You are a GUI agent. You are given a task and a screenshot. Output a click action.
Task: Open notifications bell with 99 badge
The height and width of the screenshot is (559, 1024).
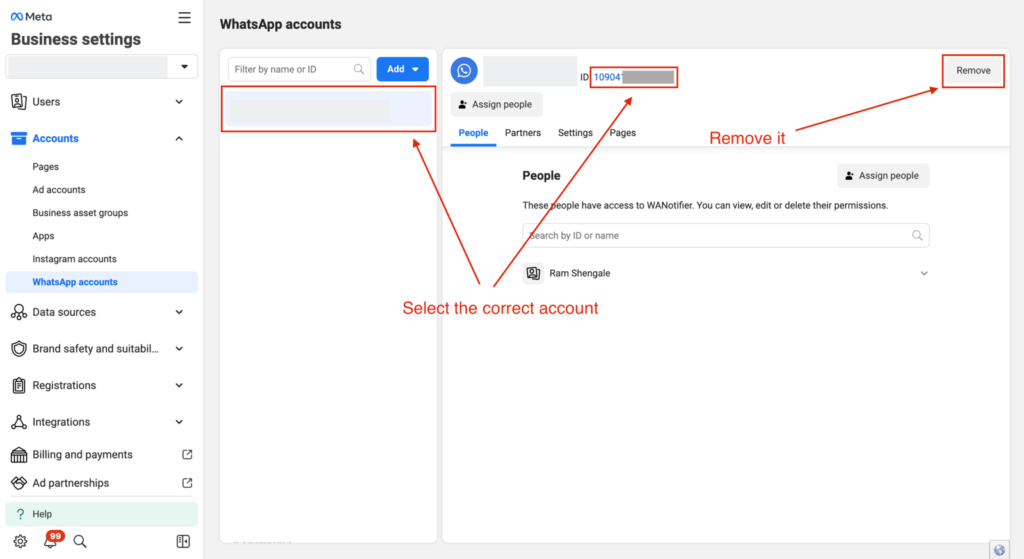point(50,541)
